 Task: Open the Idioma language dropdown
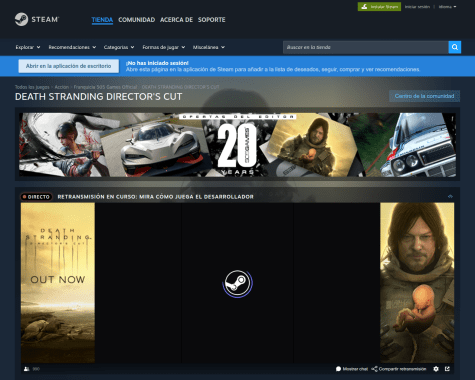point(447,7)
